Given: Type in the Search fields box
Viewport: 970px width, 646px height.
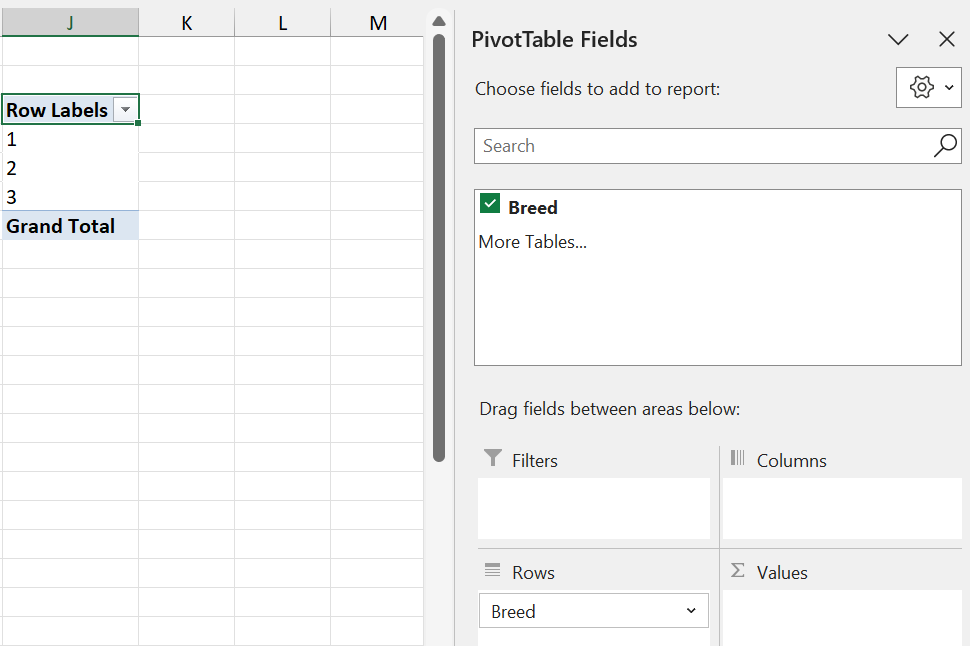Looking at the screenshot, I should coord(700,146).
